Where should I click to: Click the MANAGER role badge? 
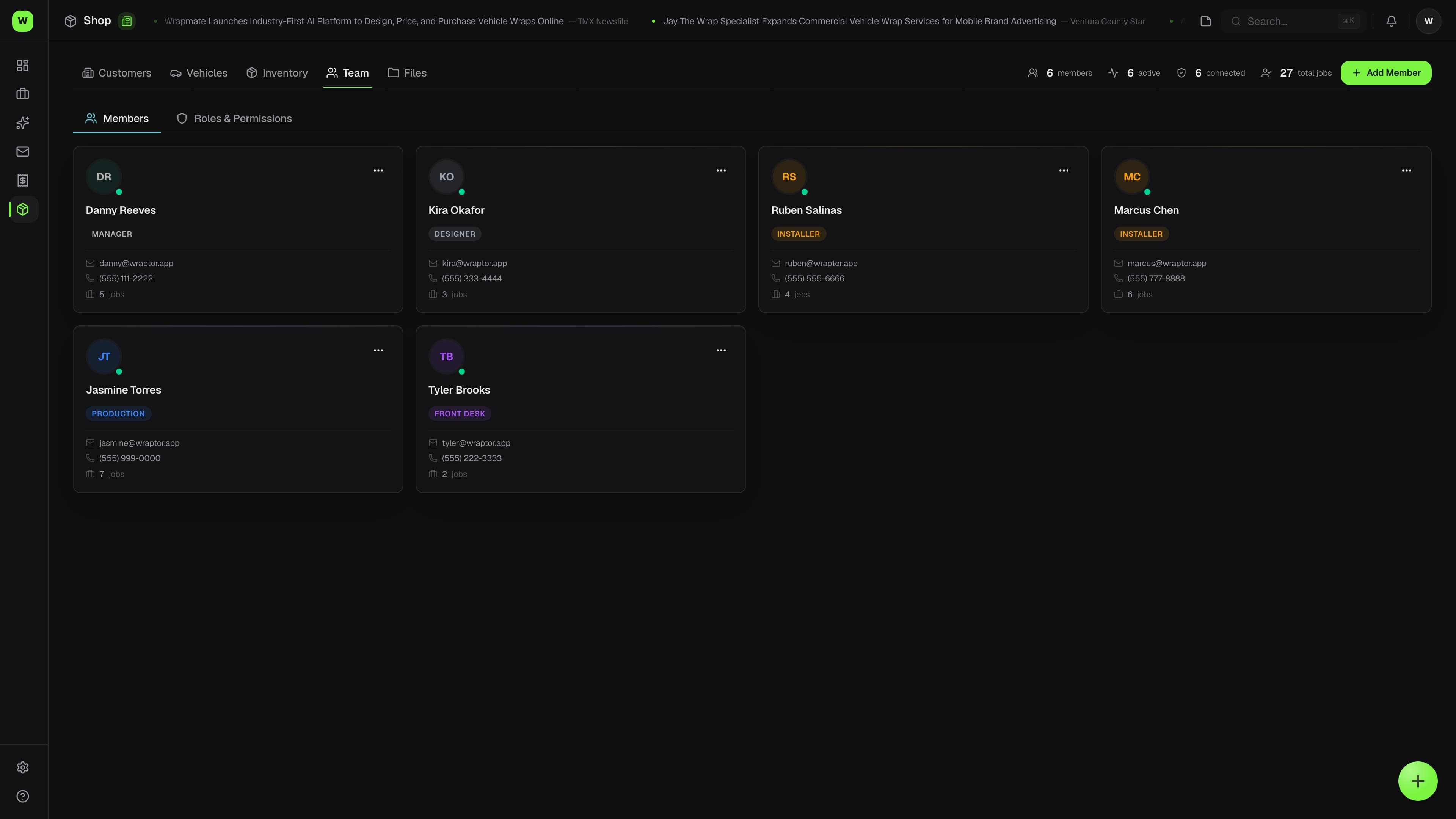[112, 234]
